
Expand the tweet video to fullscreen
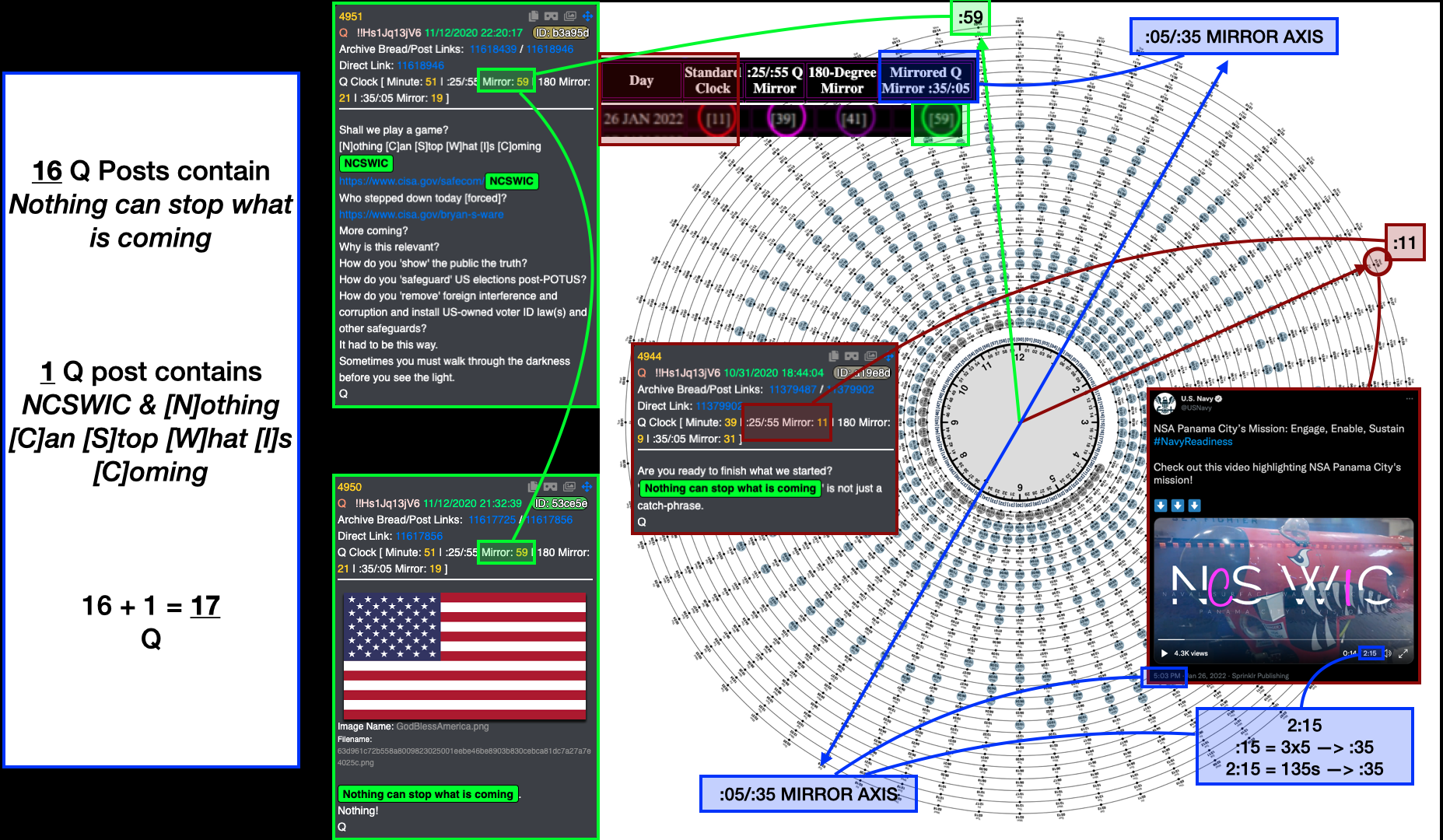[x=1403, y=653]
